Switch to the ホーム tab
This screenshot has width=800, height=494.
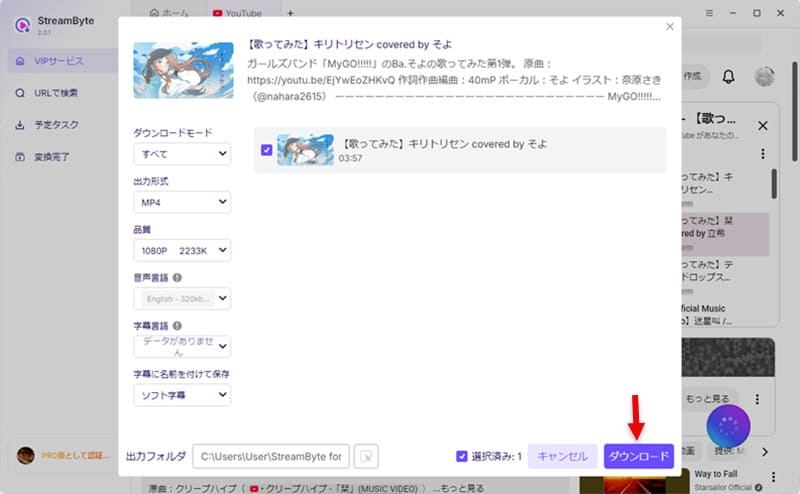169,13
